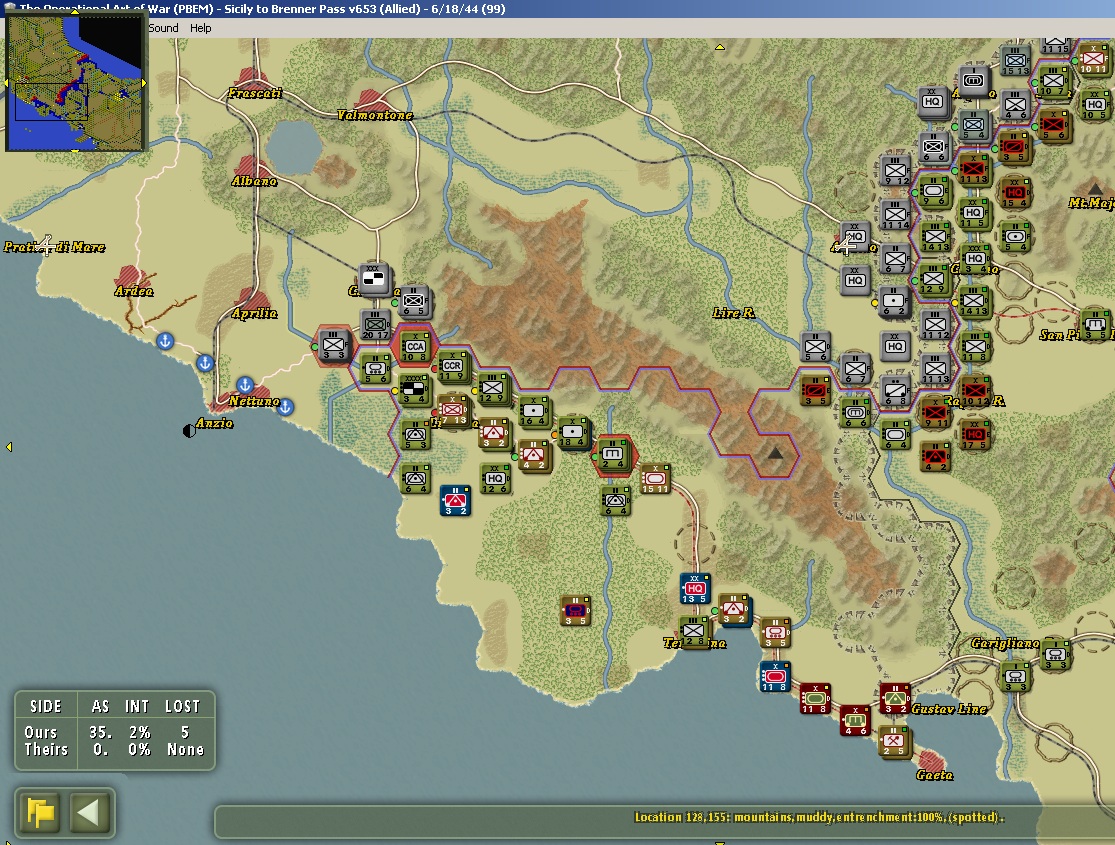Select the green XXXX army unit 3-4
This screenshot has width=1115, height=845.
(414, 389)
